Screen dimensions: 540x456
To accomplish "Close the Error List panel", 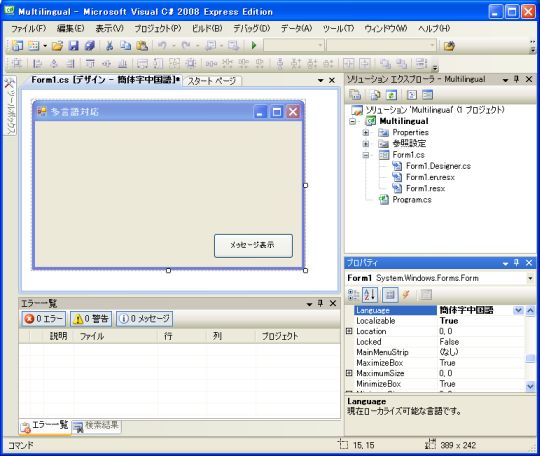I will [x=333, y=303].
